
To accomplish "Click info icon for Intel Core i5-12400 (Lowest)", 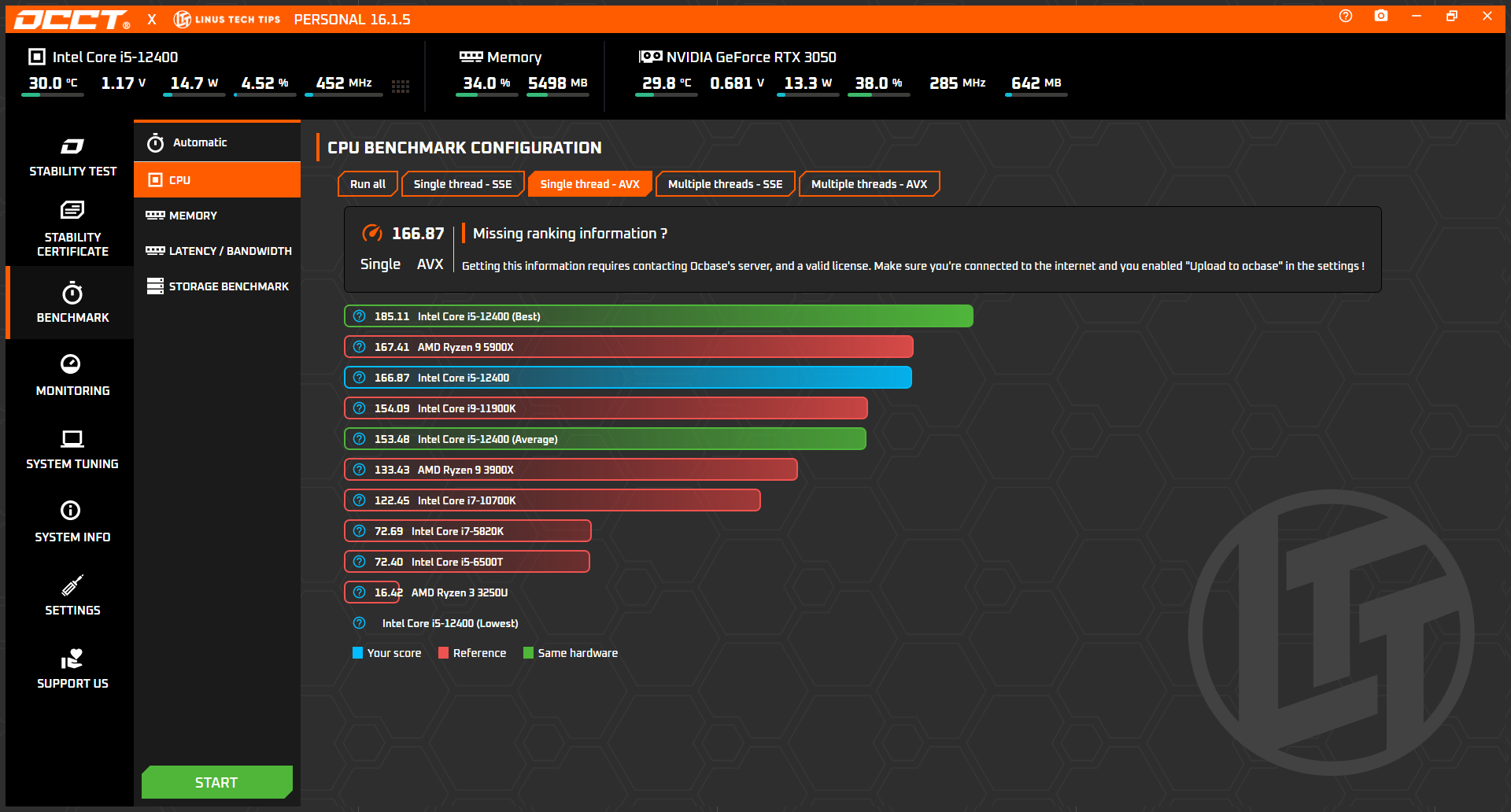I will click(x=360, y=623).
